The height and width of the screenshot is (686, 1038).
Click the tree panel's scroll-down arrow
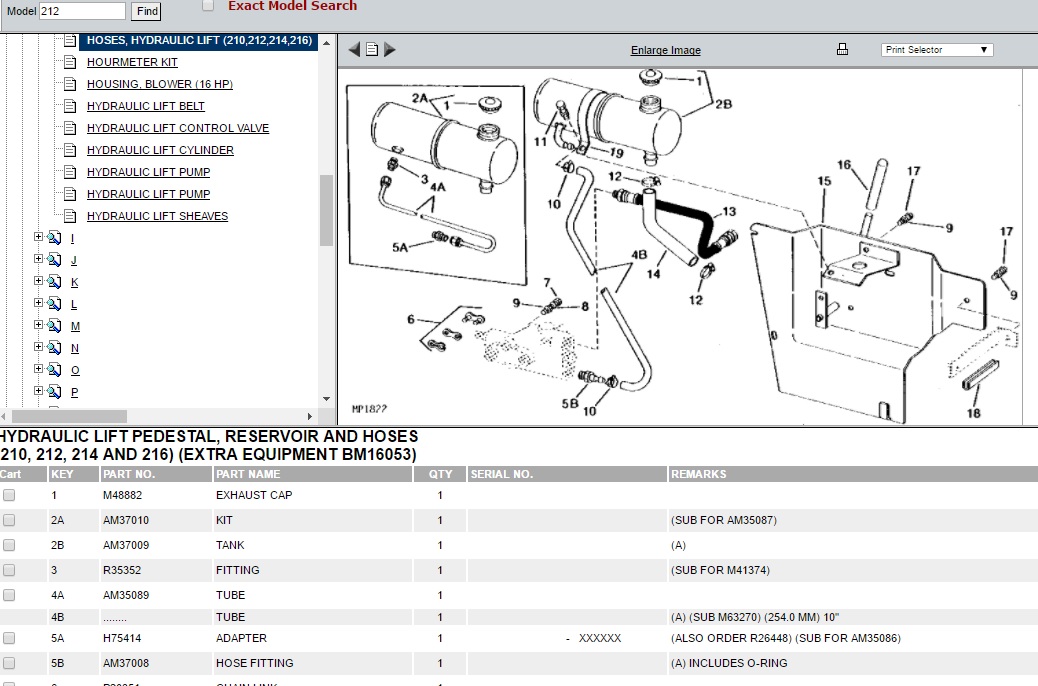click(326, 399)
